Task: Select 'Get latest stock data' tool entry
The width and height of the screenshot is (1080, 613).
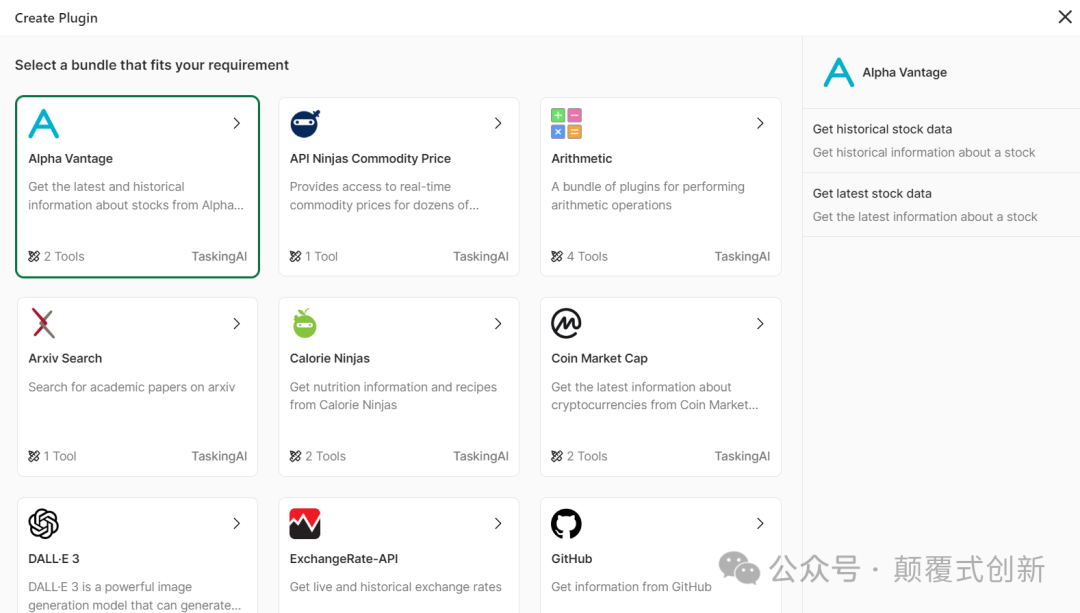Action: tap(941, 205)
